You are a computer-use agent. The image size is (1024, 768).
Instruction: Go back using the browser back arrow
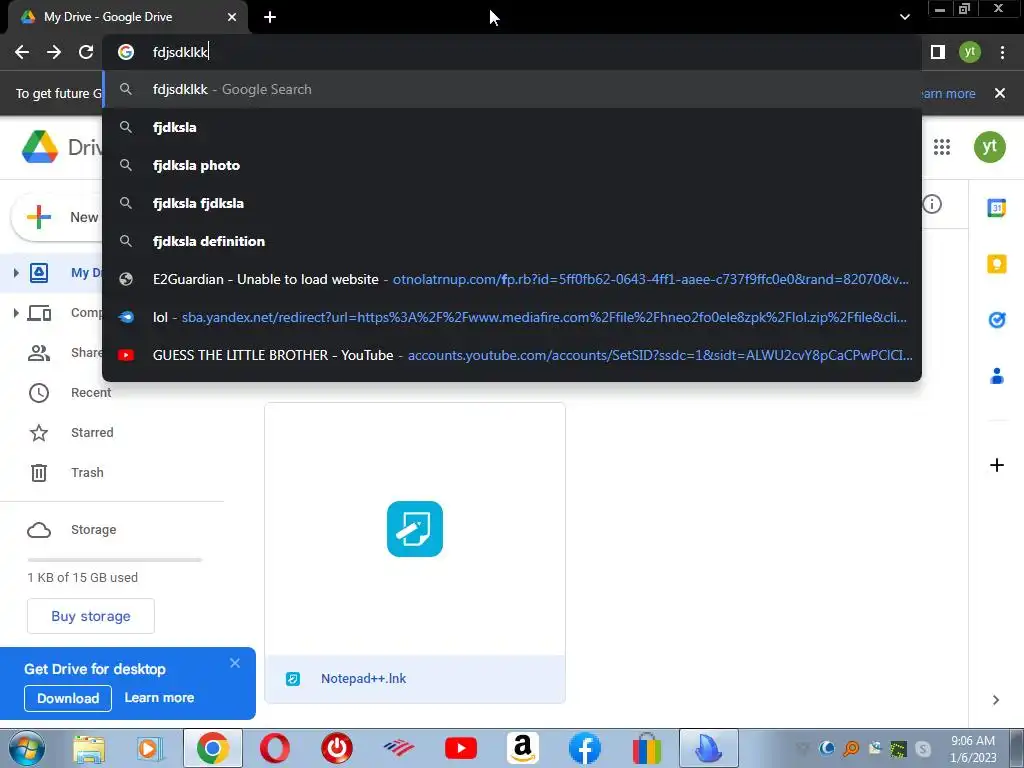click(22, 52)
